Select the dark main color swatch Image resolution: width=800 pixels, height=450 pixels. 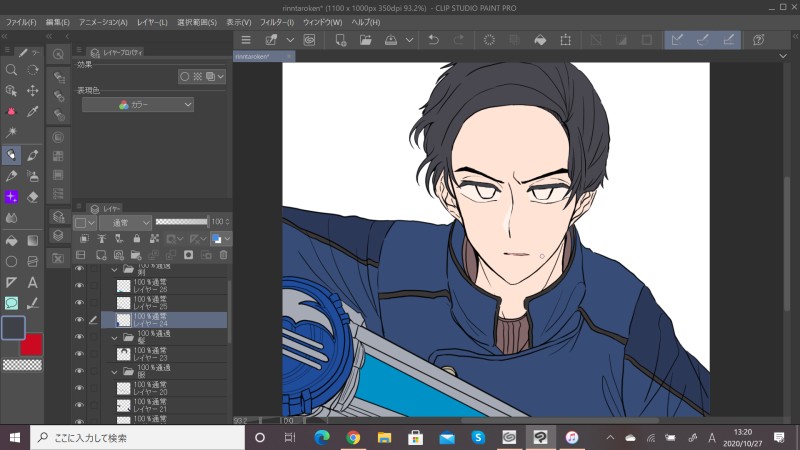(x=13, y=328)
